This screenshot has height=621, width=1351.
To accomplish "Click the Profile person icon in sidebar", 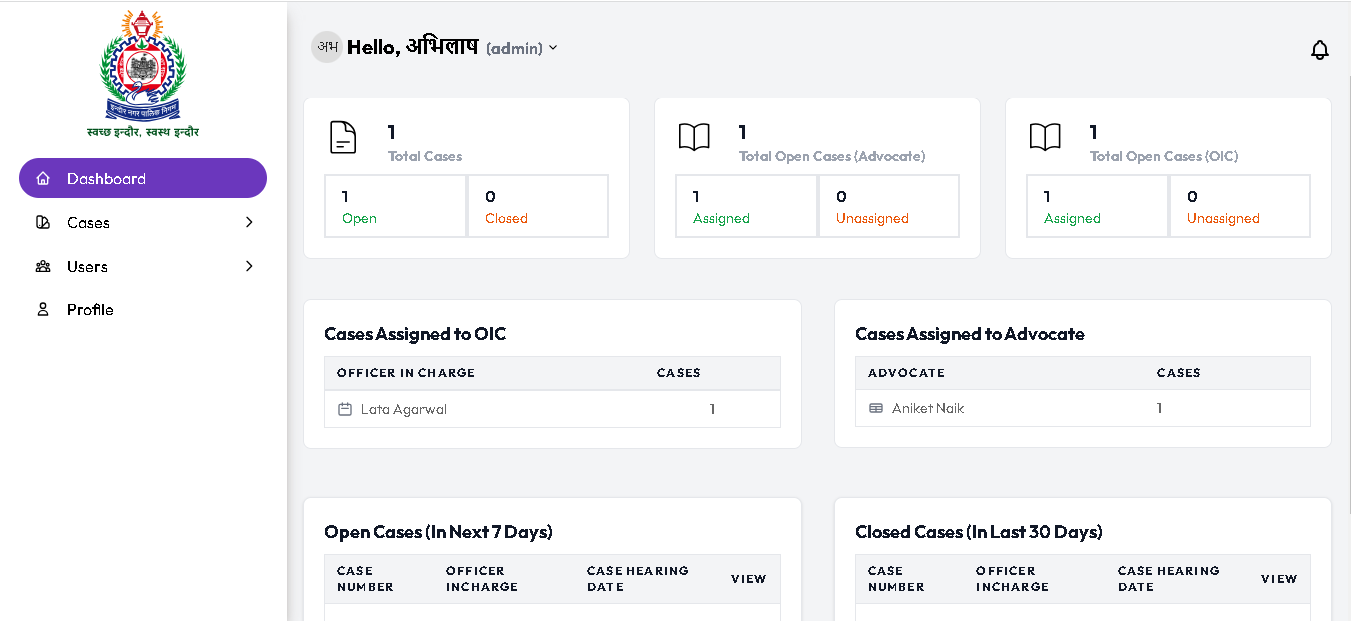I will 43,310.
